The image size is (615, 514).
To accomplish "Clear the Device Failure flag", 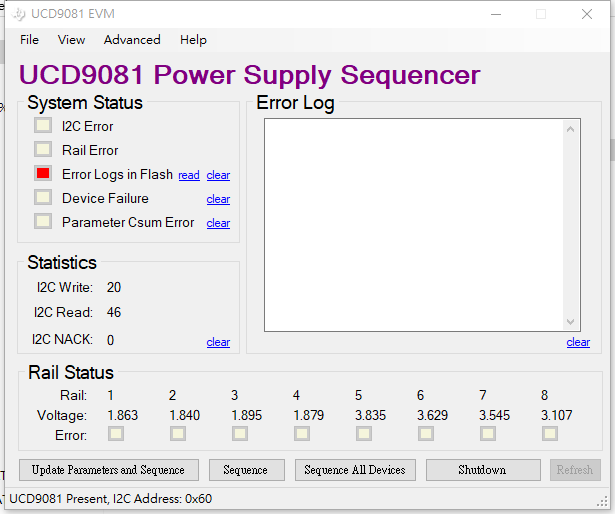I will coord(218,199).
